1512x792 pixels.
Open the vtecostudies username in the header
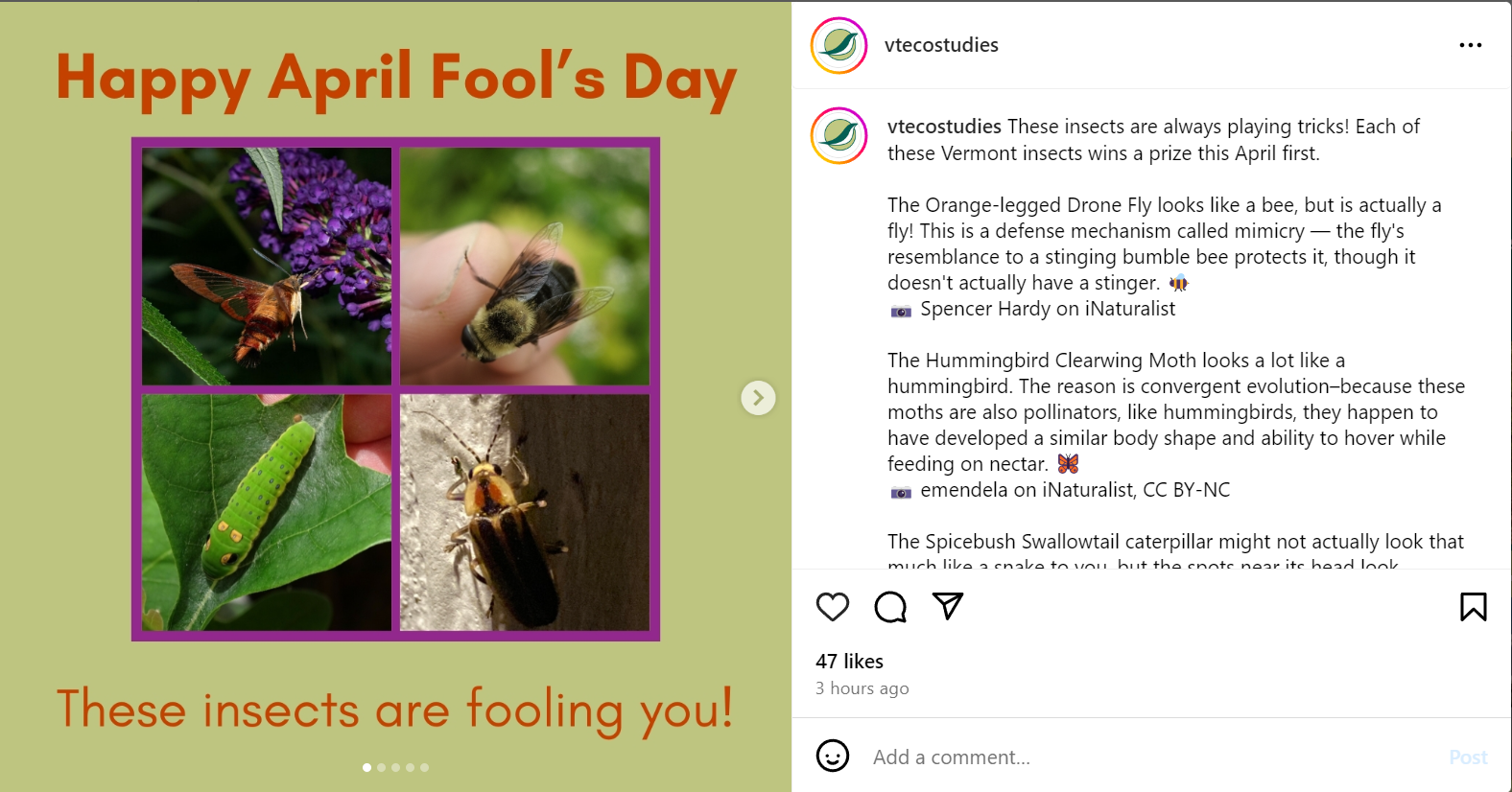tap(941, 45)
